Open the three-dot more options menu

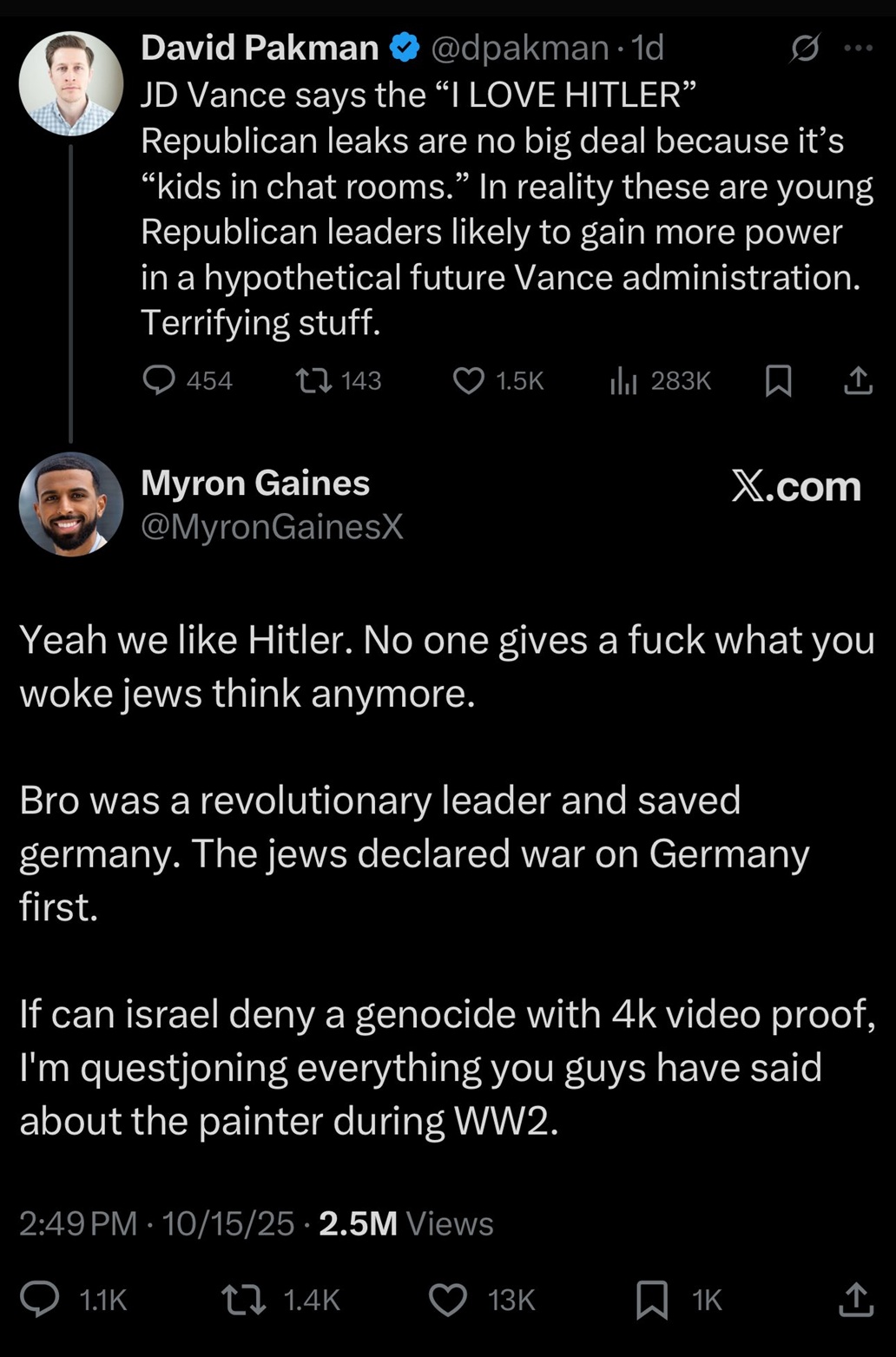coord(858,49)
